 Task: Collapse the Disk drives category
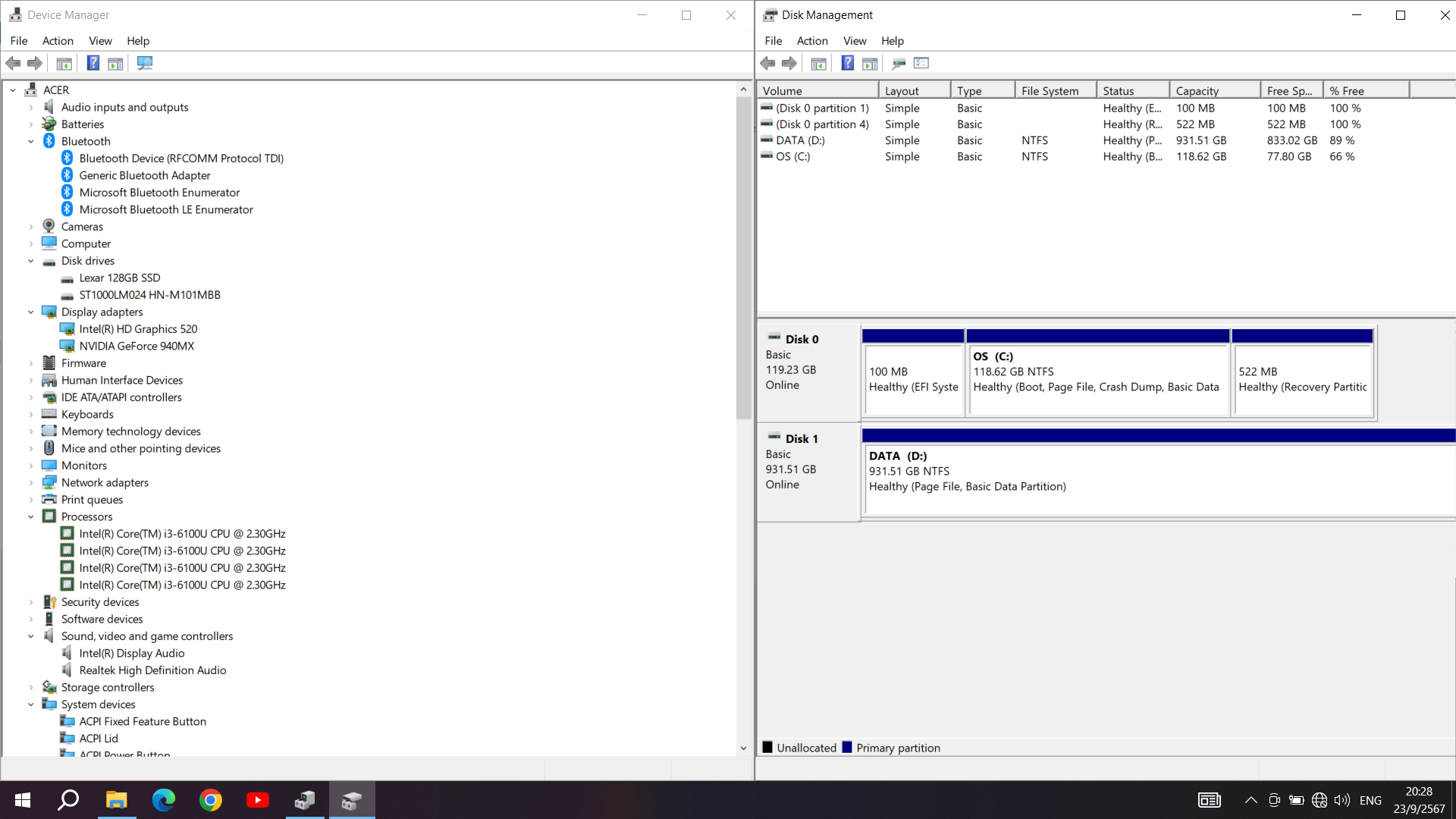click(31, 261)
